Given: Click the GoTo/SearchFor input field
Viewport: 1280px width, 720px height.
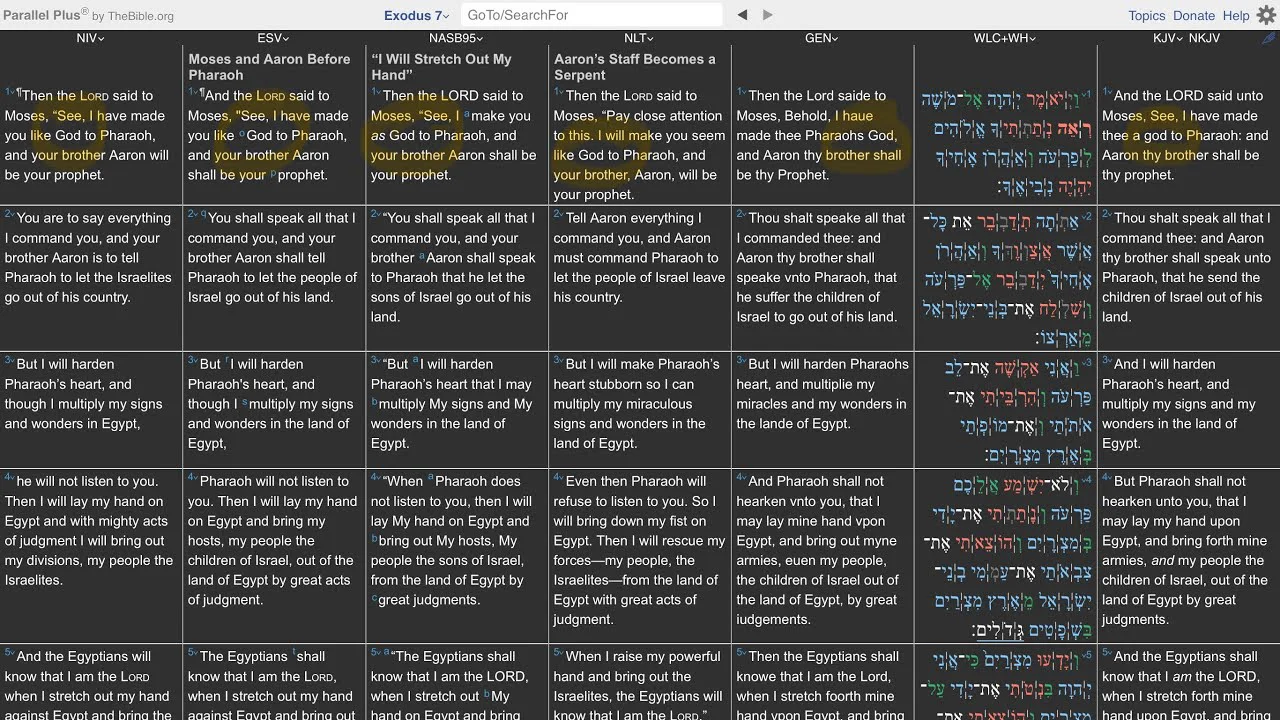Looking at the screenshot, I should pyautogui.click(x=591, y=15).
